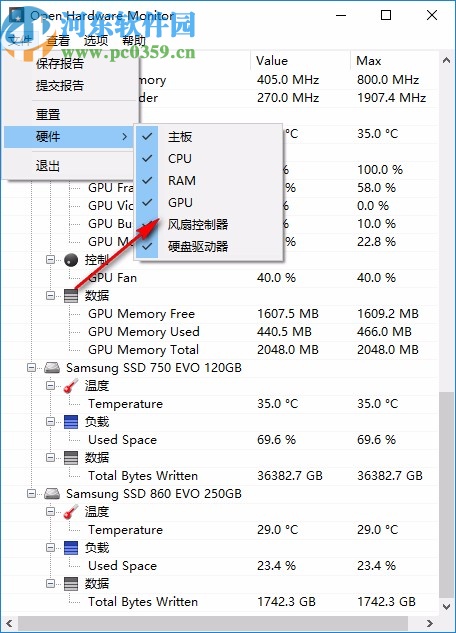Click the 2048.0 MB max total value
The height and width of the screenshot is (633, 456).
(387, 350)
